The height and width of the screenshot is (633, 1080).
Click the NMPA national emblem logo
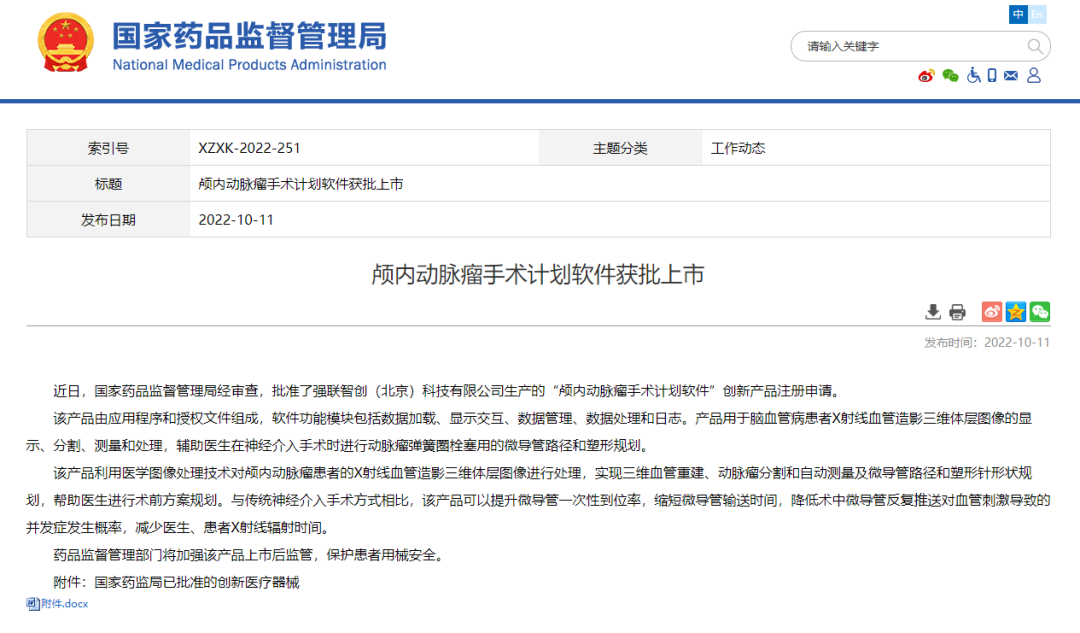66,44
